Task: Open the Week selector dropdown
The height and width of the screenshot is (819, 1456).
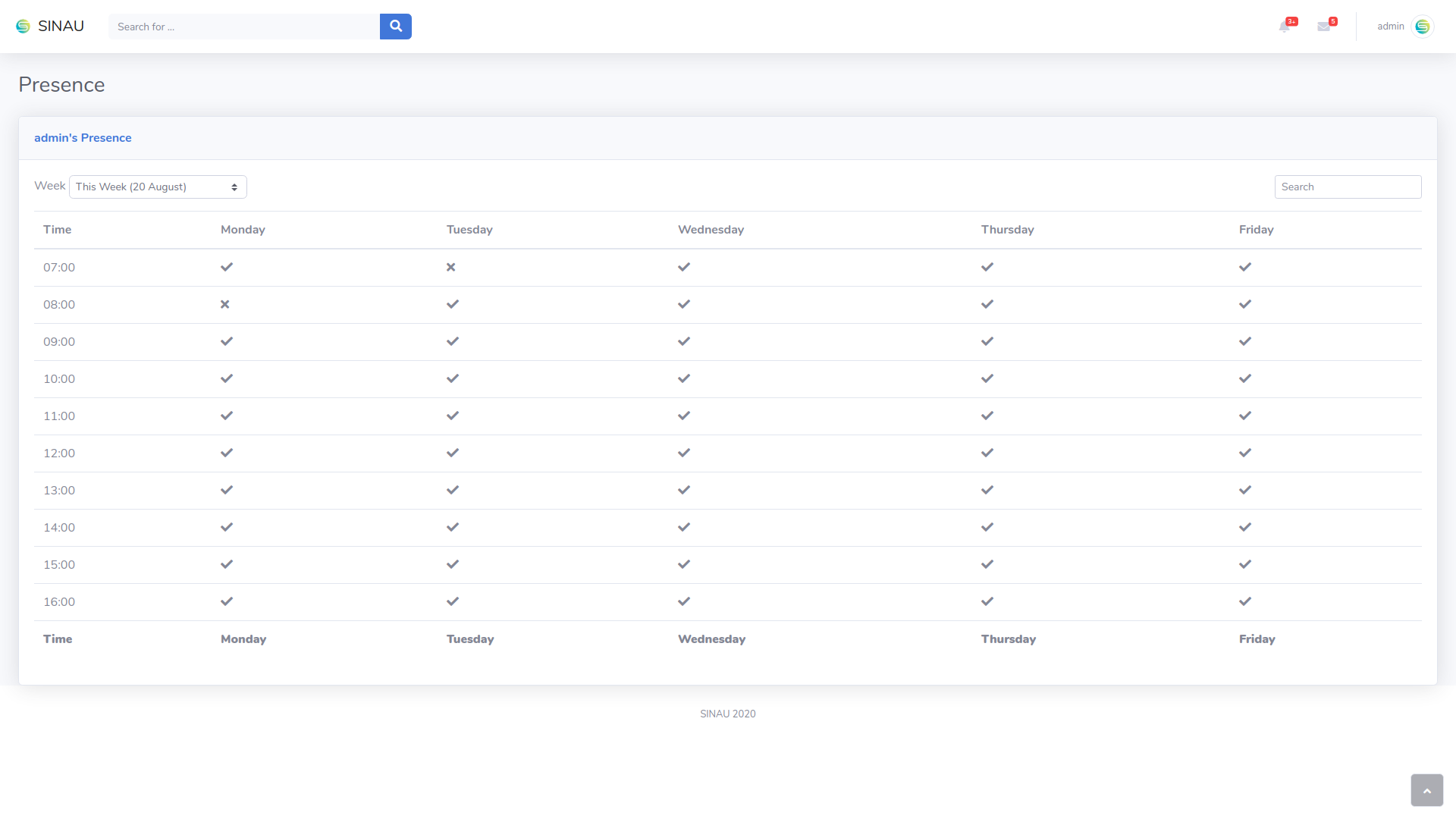Action: pyautogui.click(x=158, y=187)
